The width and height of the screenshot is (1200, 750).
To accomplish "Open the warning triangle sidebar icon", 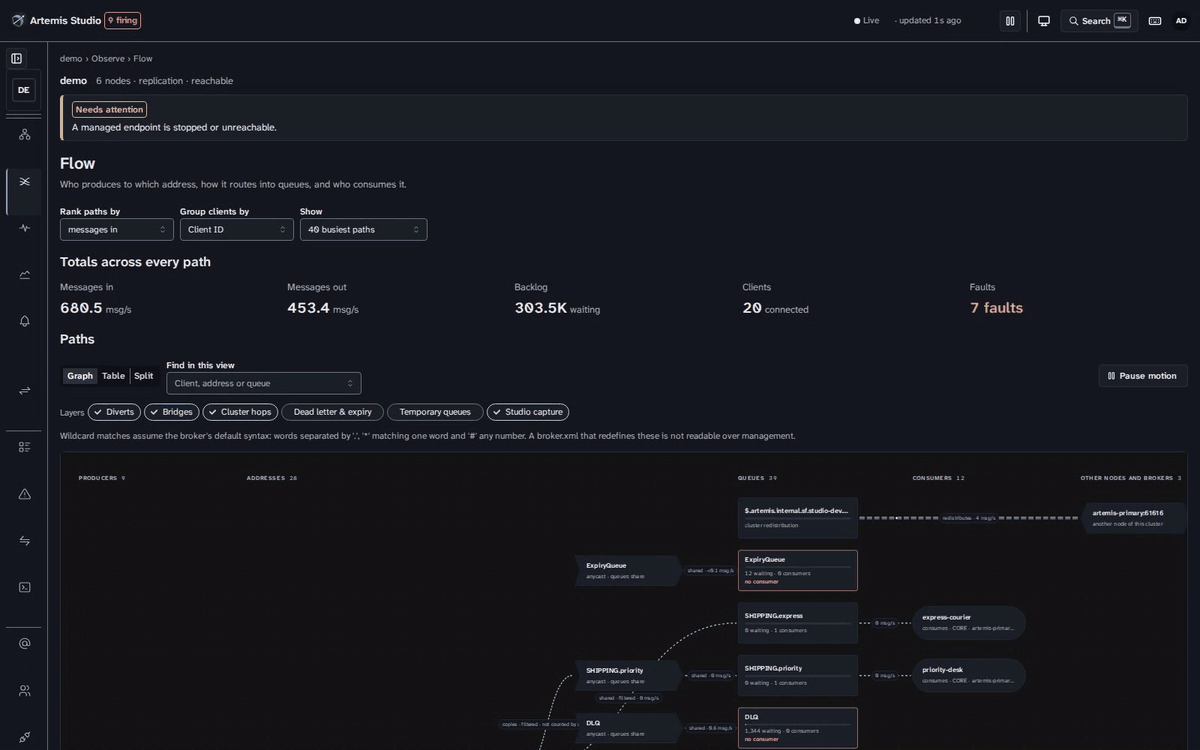I will tap(24, 494).
